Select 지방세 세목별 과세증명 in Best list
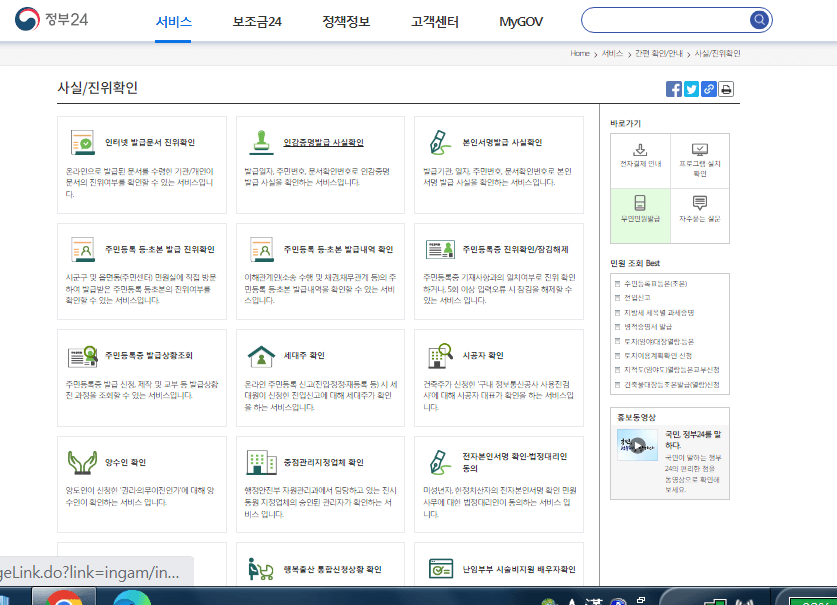 tap(659, 312)
